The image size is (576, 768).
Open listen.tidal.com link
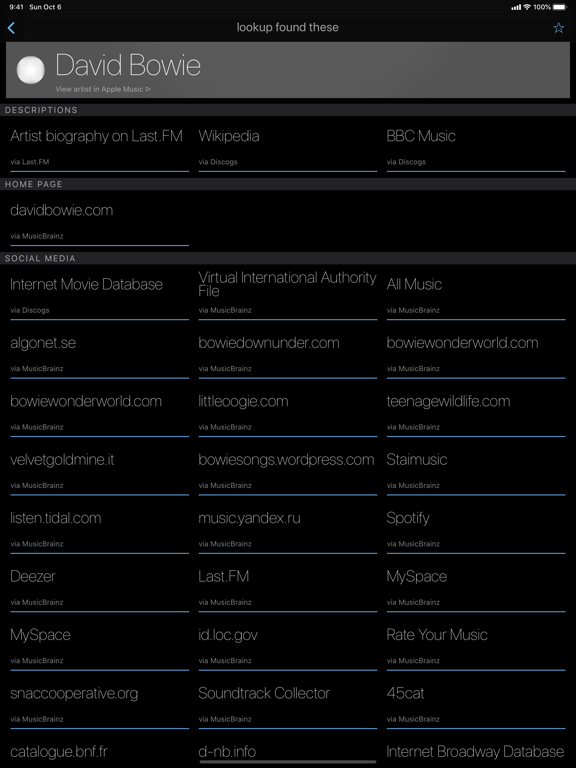99,529
